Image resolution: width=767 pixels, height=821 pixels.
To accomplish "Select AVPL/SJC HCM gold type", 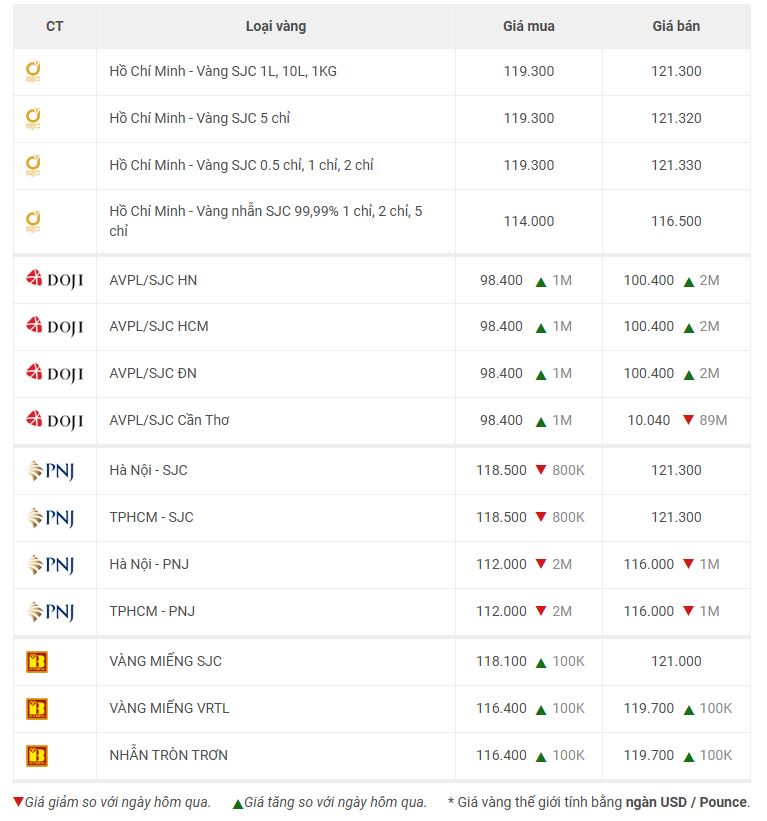I will [x=159, y=326].
